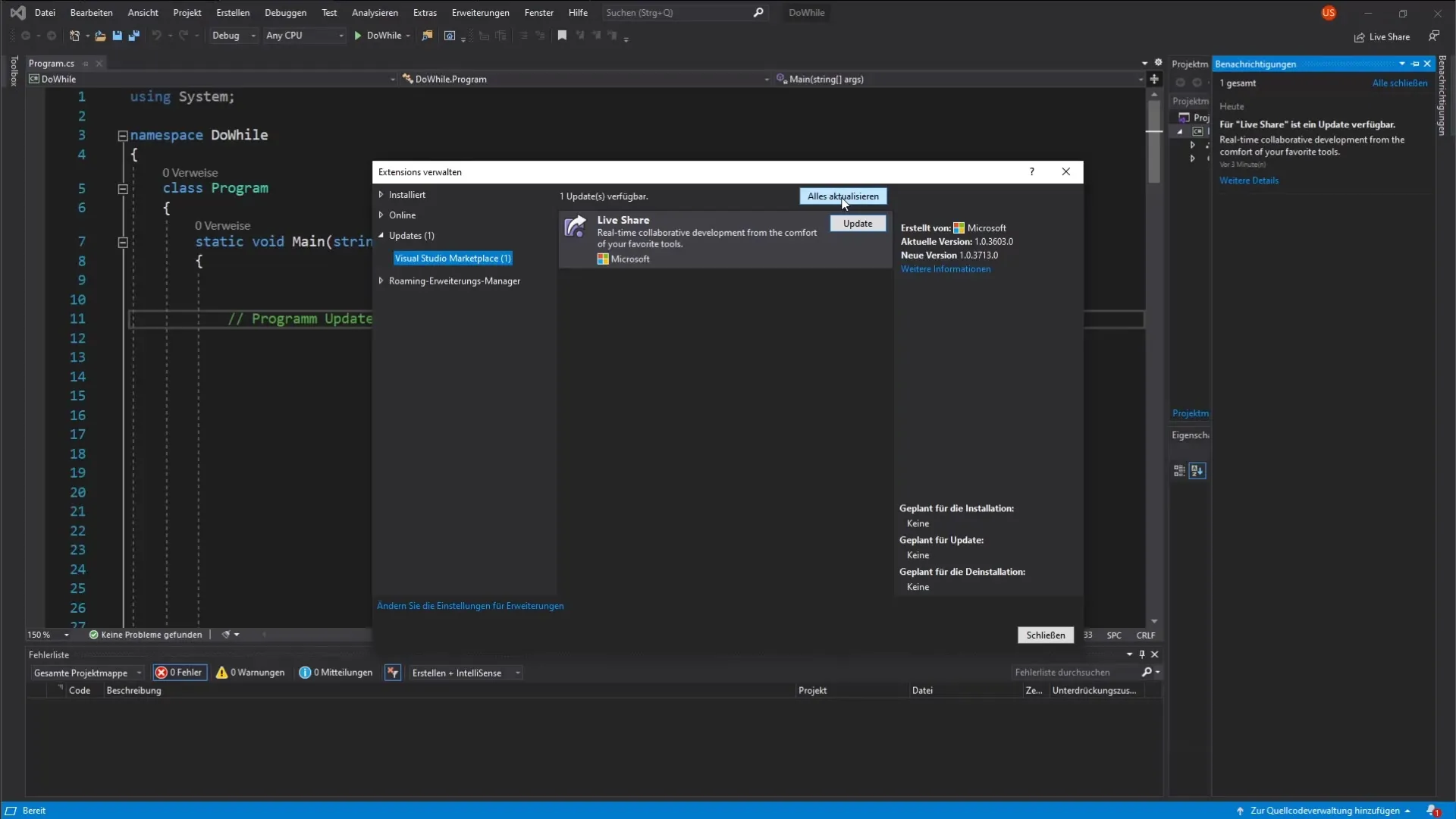Toggle the build-only filter icon in Fehlerliste
Viewport: 1456px width, 819px height.
[393, 673]
